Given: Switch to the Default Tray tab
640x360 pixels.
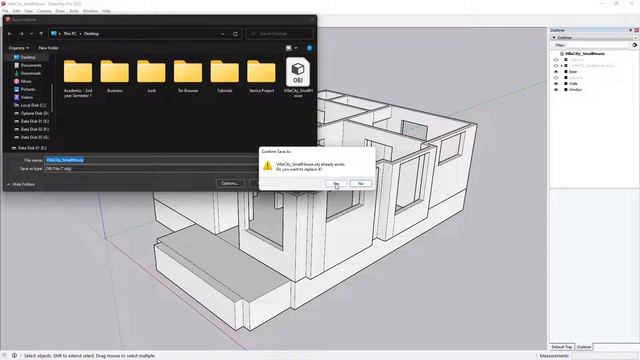Looking at the screenshot, I should 562,347.
